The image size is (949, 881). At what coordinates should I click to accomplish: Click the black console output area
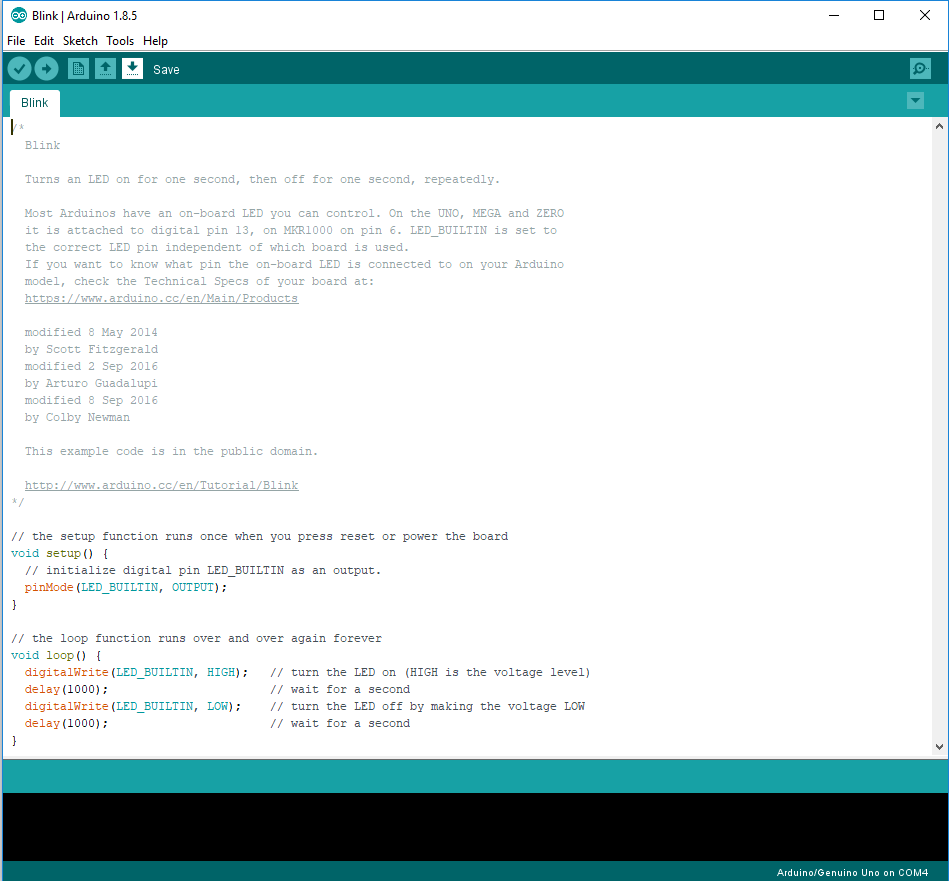click(x=474, y=826)
